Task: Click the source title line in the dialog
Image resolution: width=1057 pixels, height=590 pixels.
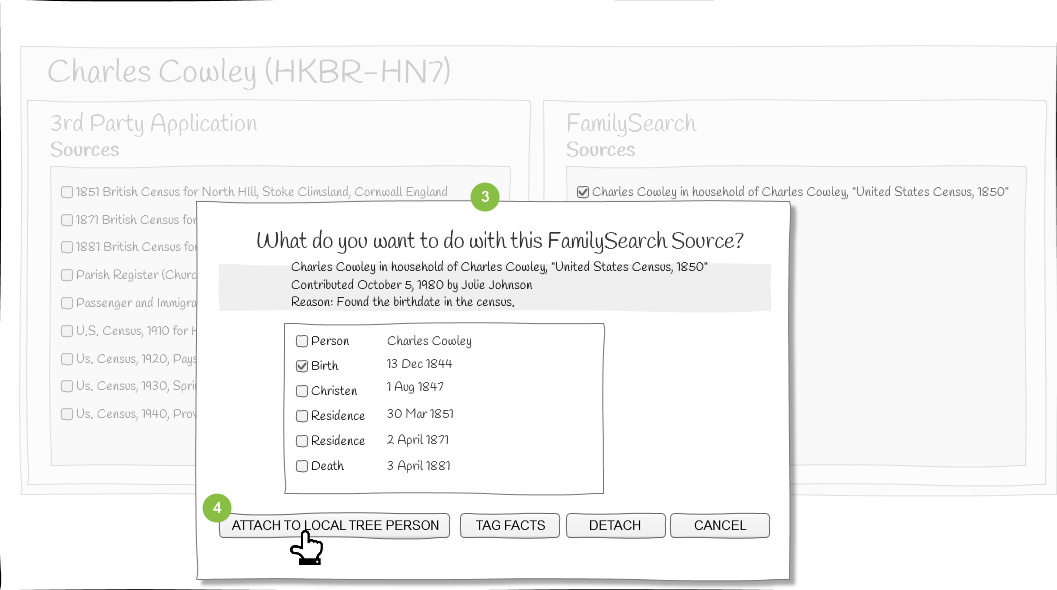Action: click(x=500, y=267)
